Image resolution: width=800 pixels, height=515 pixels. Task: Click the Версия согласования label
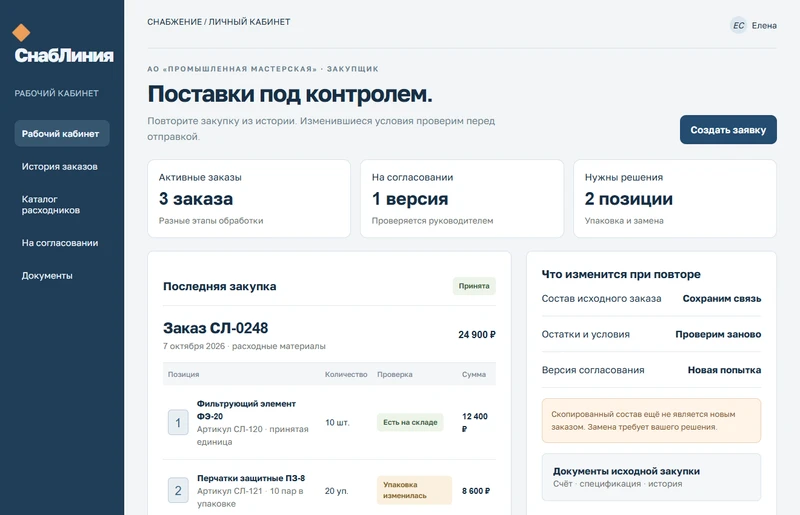pos(593,370)
